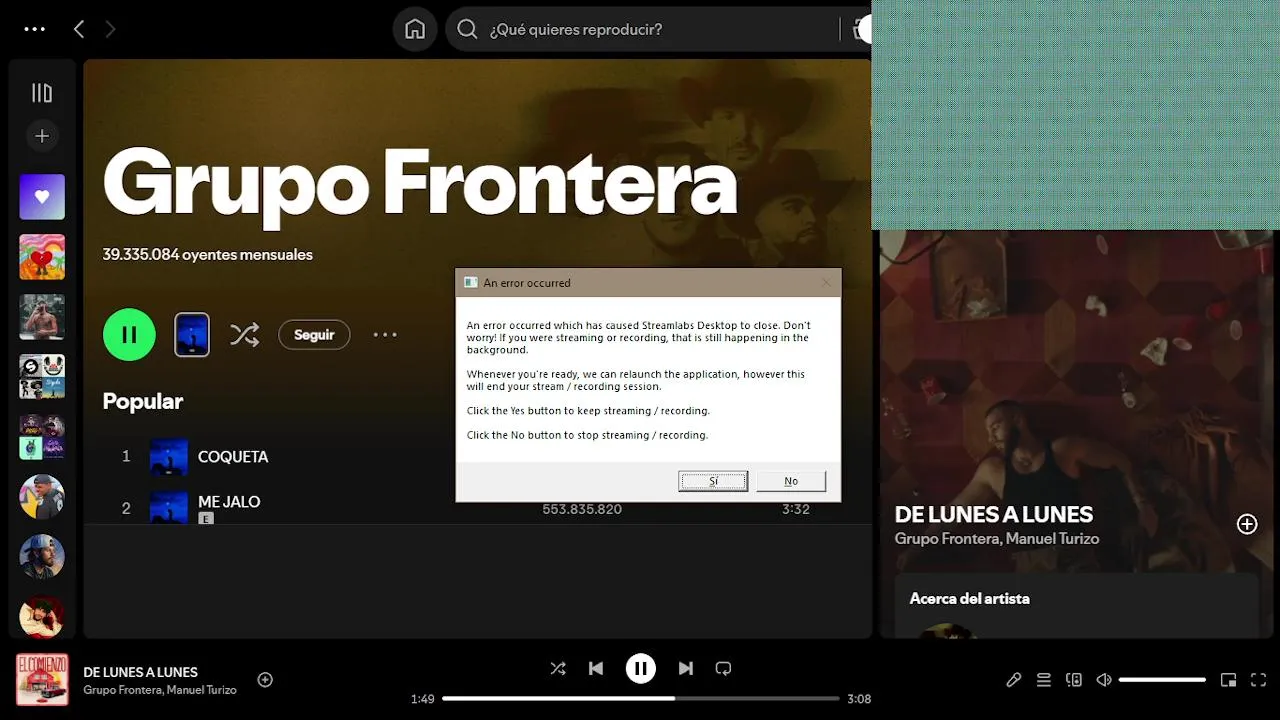The width and height of the screenshot is (1280, 720).
Task: Go back with the left arrow
Action: [79, 29]
